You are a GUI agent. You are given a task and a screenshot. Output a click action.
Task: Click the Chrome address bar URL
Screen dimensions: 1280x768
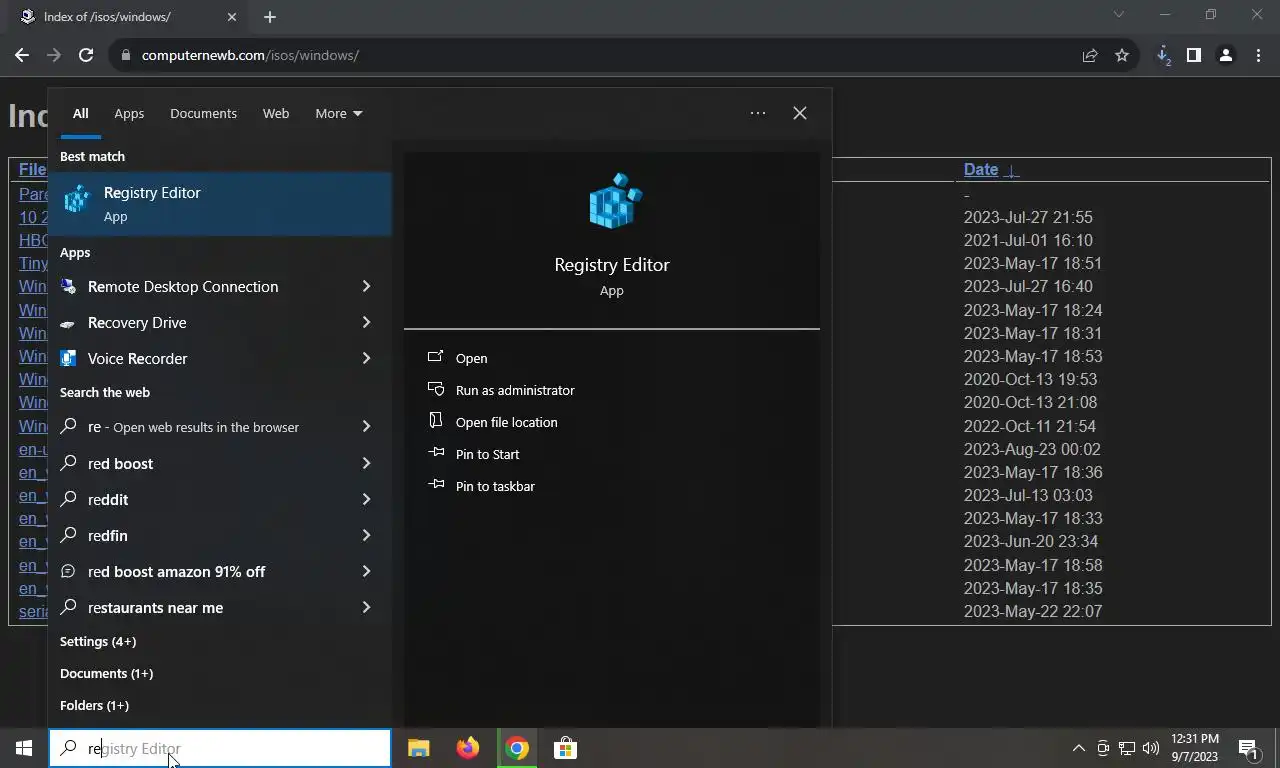(250, 55)
